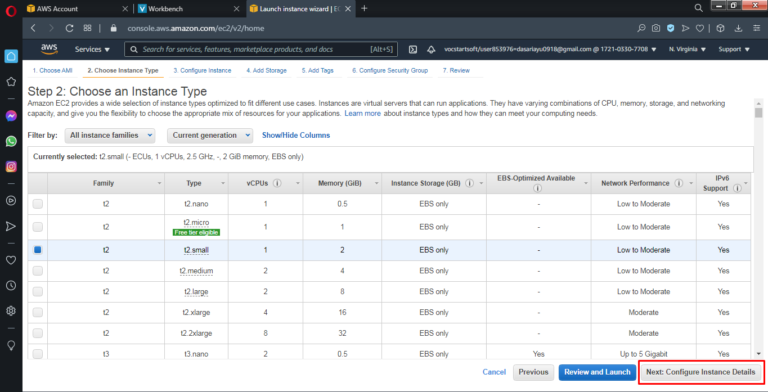Select the t3.nano checkbox
Image resolution: width=768 pixels, height=392 pixels.
click(x=38, y=353)
